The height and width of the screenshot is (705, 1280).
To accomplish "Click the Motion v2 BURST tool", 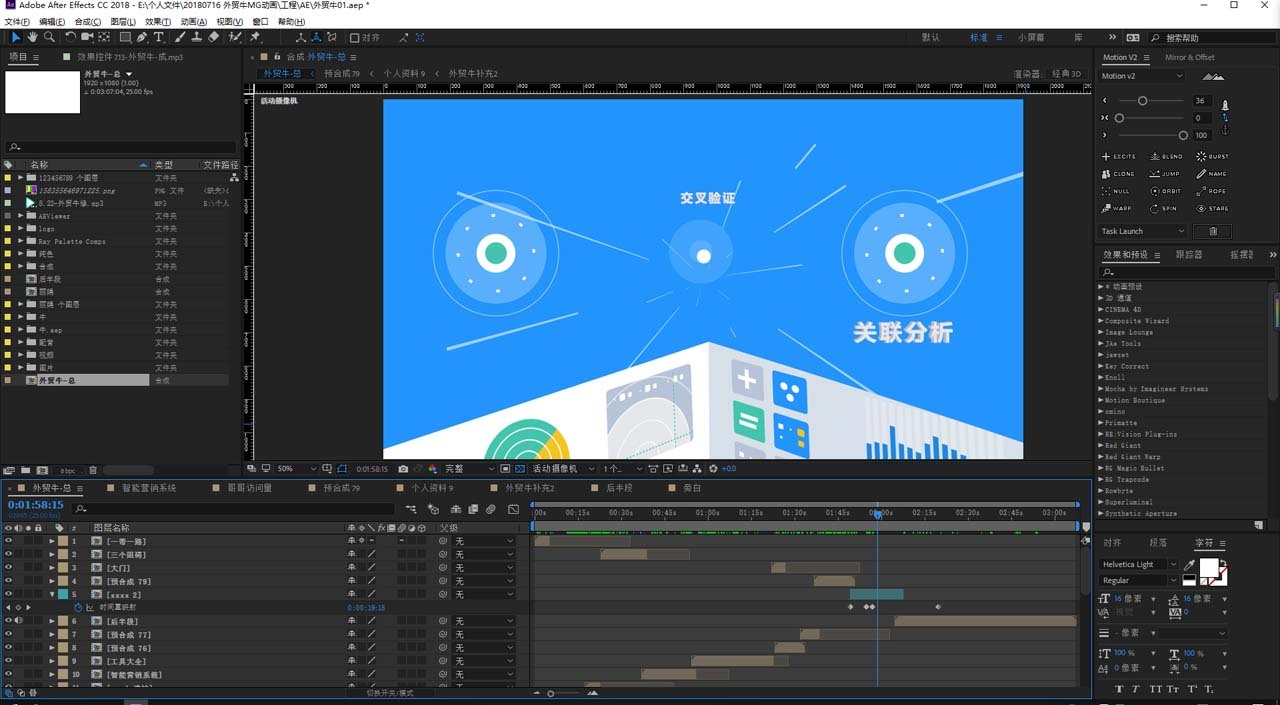I will pos(1214,157).
